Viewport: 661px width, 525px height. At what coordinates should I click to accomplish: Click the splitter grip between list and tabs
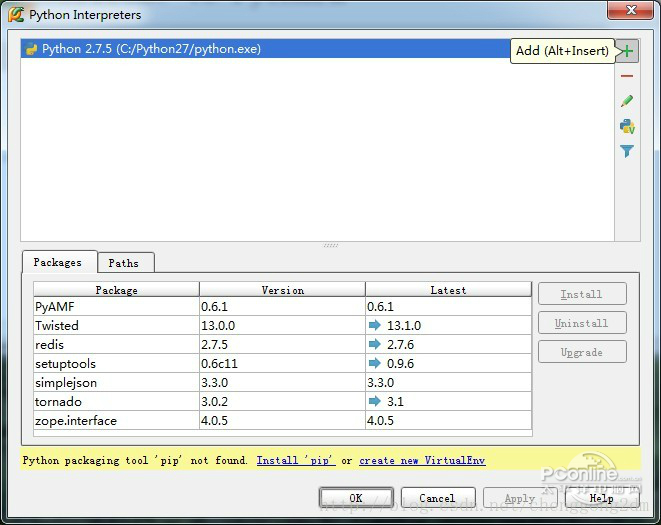coord(330,245)
